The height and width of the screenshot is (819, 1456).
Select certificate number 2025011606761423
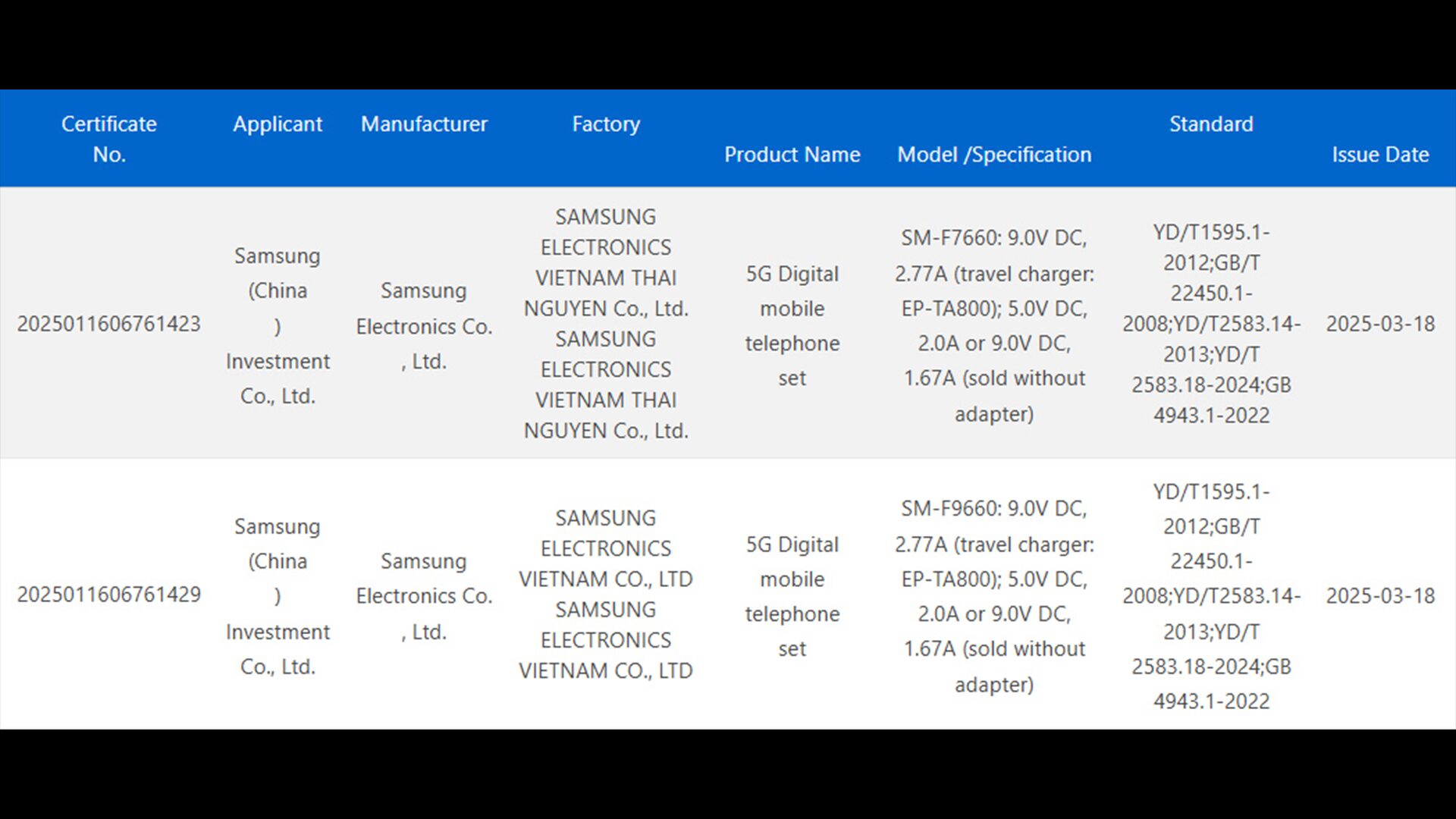click(109, 324)
